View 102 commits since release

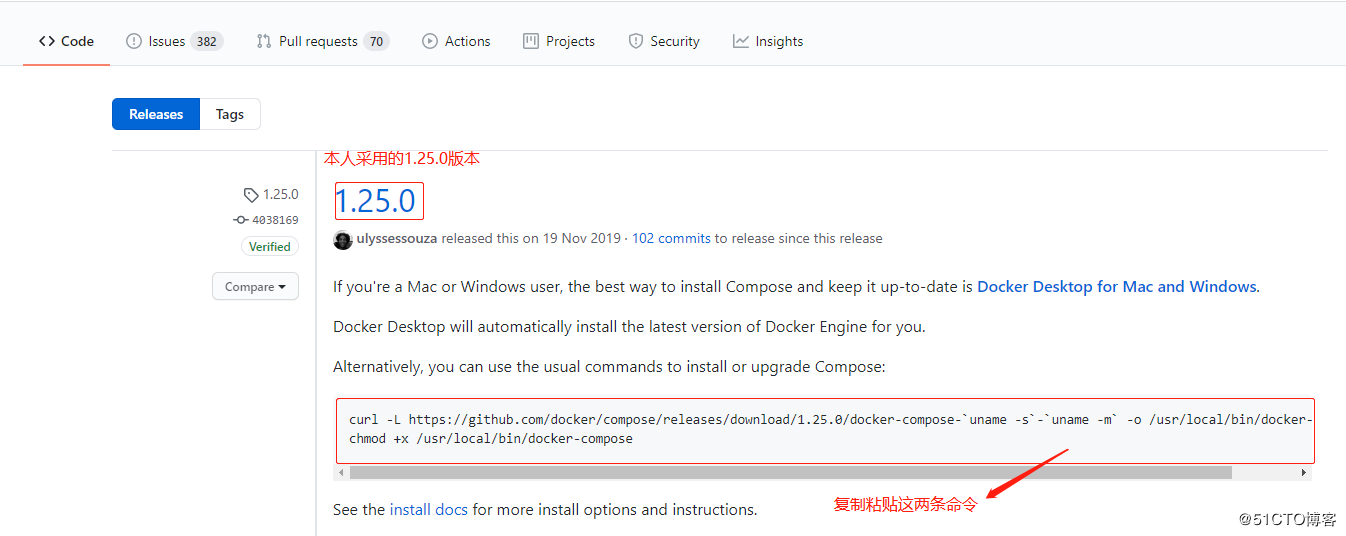(x=671, y=239)
